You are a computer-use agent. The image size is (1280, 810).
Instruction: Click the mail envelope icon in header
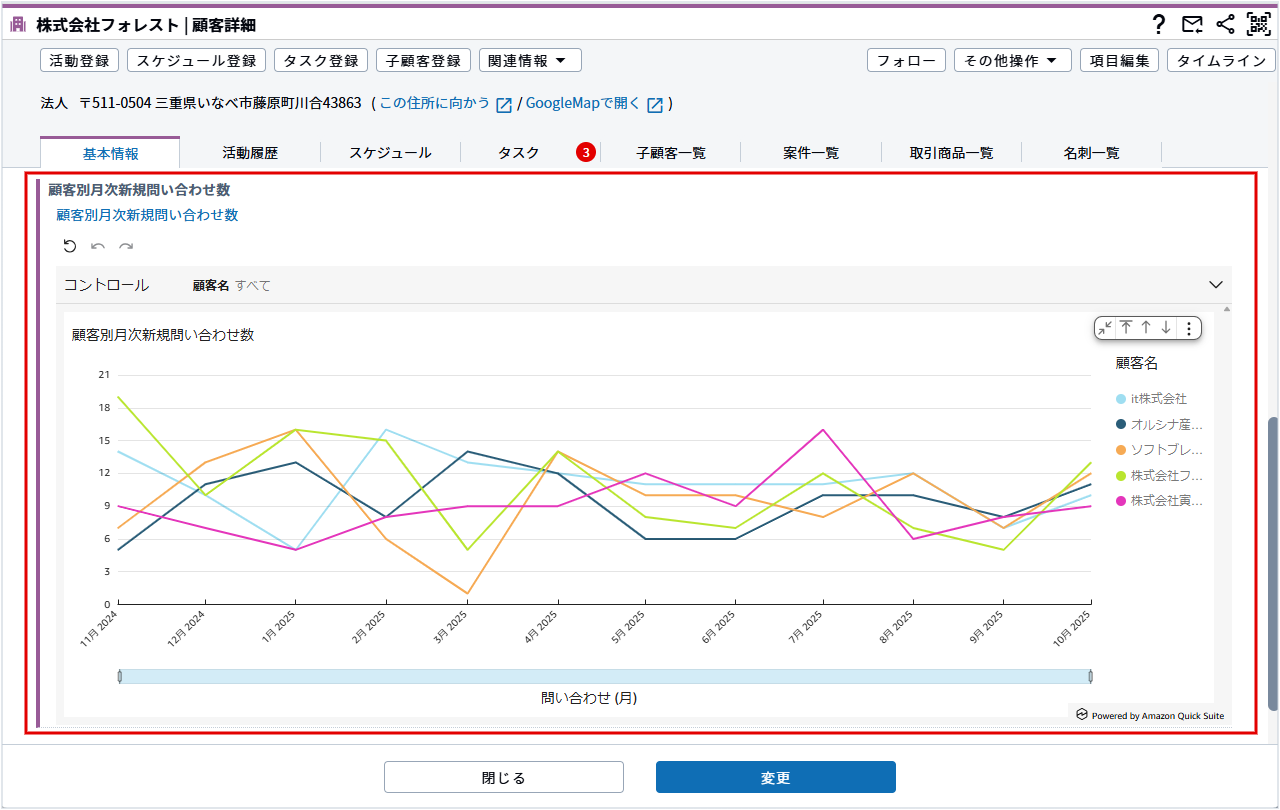click(1192, 24)
